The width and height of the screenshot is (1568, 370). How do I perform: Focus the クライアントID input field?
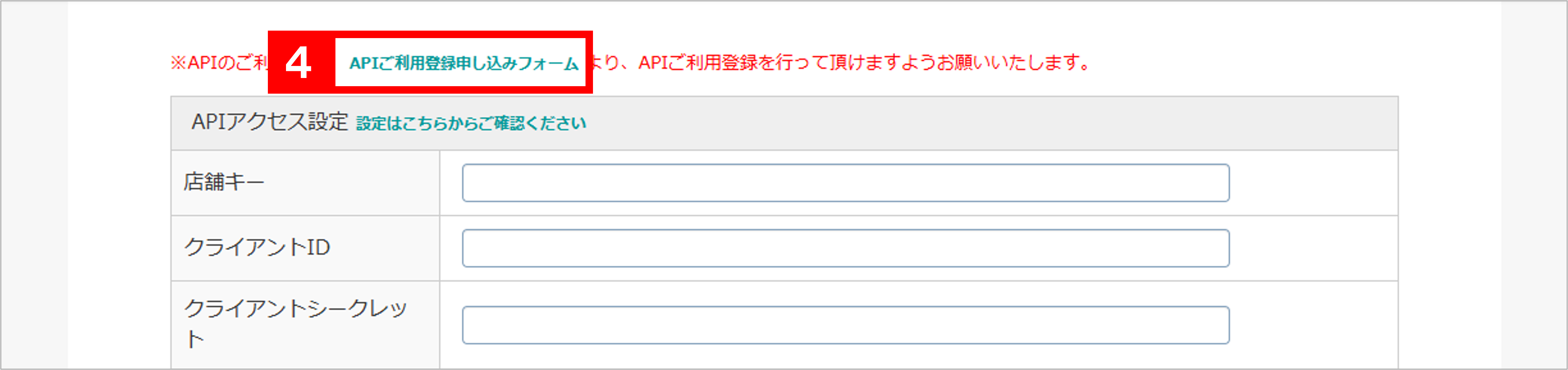(846, 248)
